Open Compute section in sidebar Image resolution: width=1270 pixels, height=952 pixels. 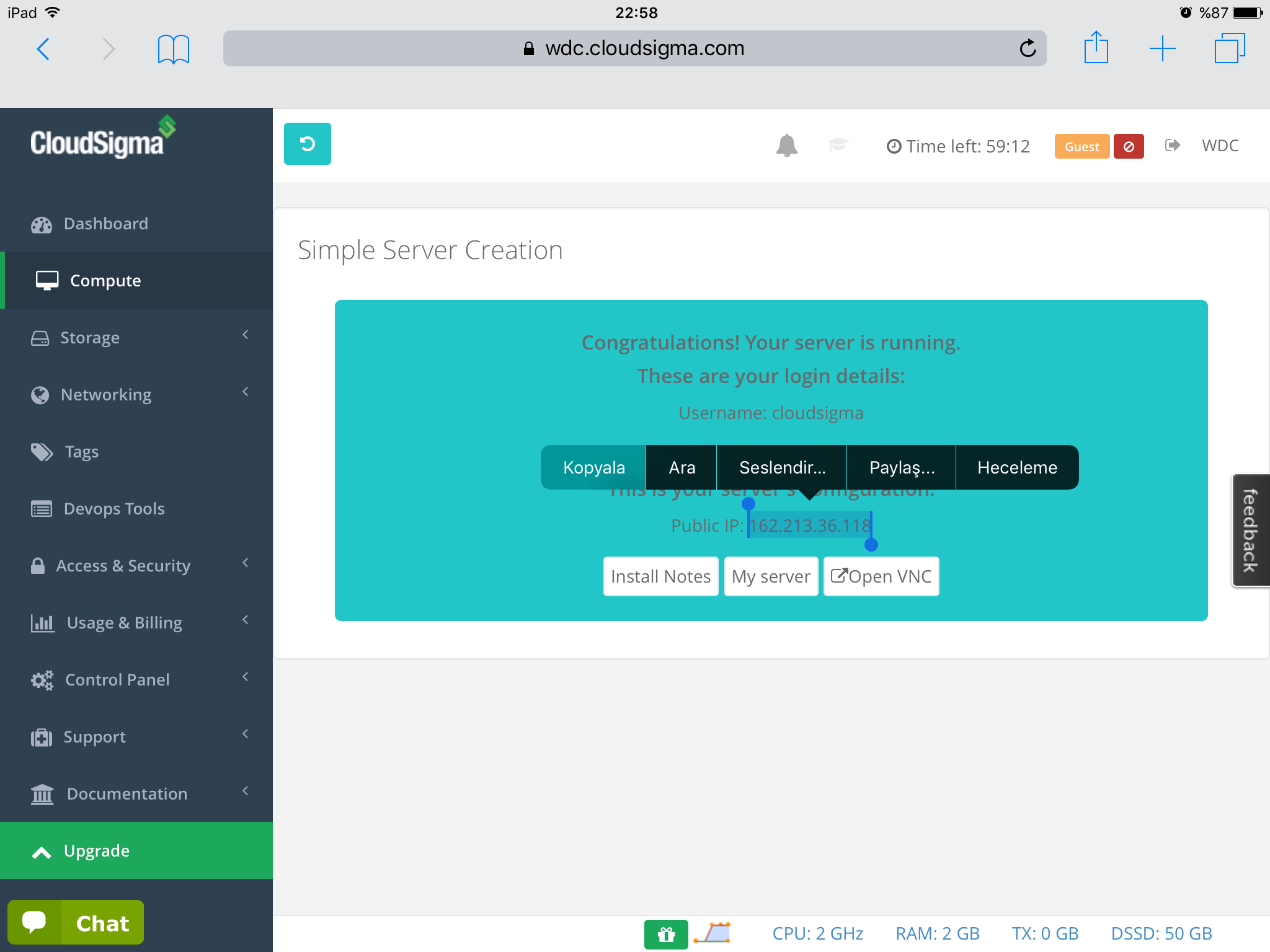(136, 281)
